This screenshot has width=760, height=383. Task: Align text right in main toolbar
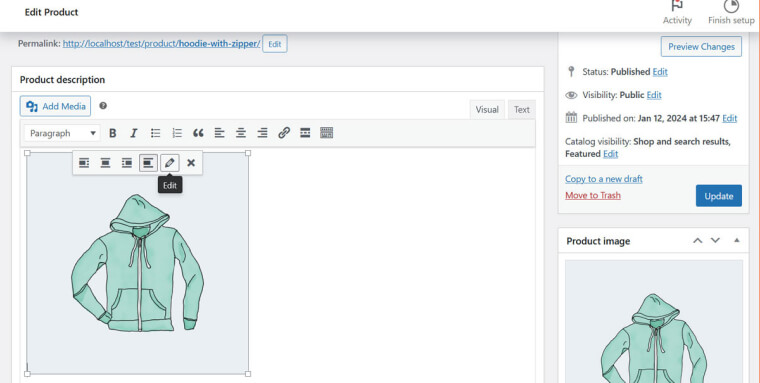point(262,133)
